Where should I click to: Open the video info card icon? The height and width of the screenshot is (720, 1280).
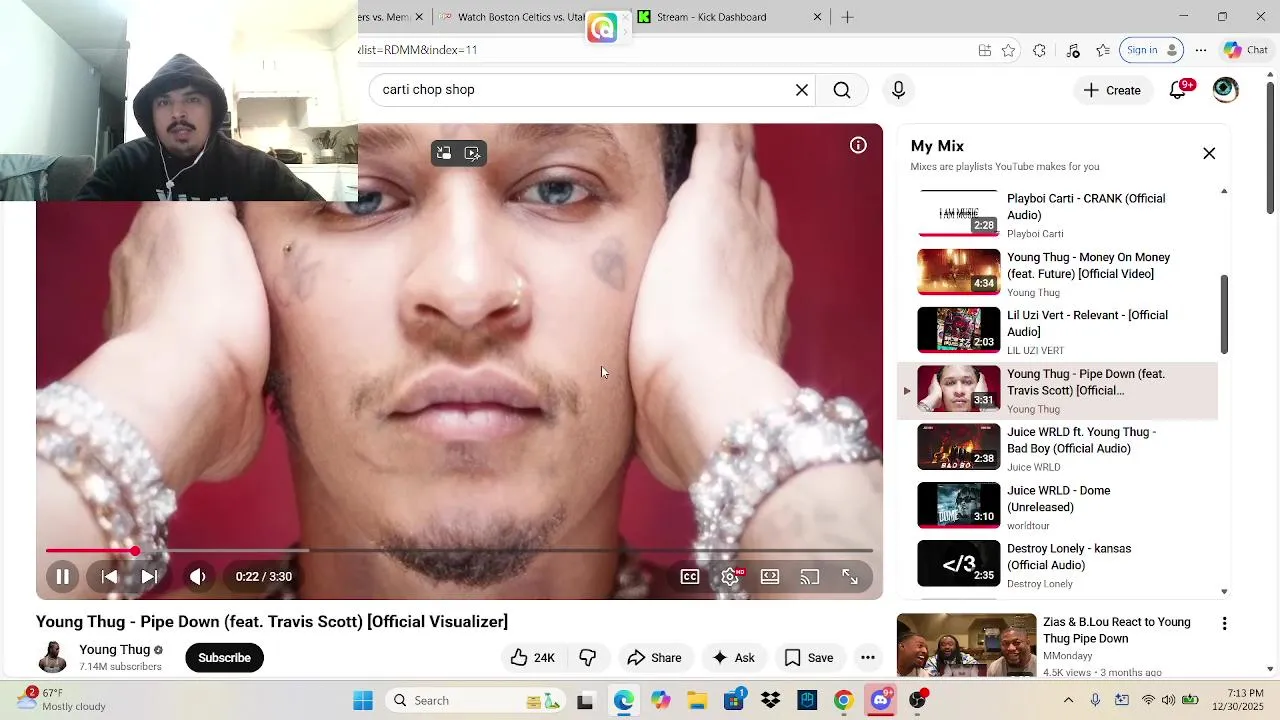pyautogui.click(x=858, y=146)
